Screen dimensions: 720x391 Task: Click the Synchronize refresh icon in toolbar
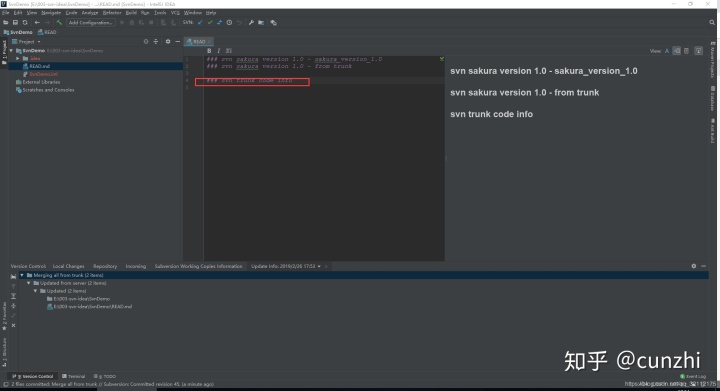point(25,22)
